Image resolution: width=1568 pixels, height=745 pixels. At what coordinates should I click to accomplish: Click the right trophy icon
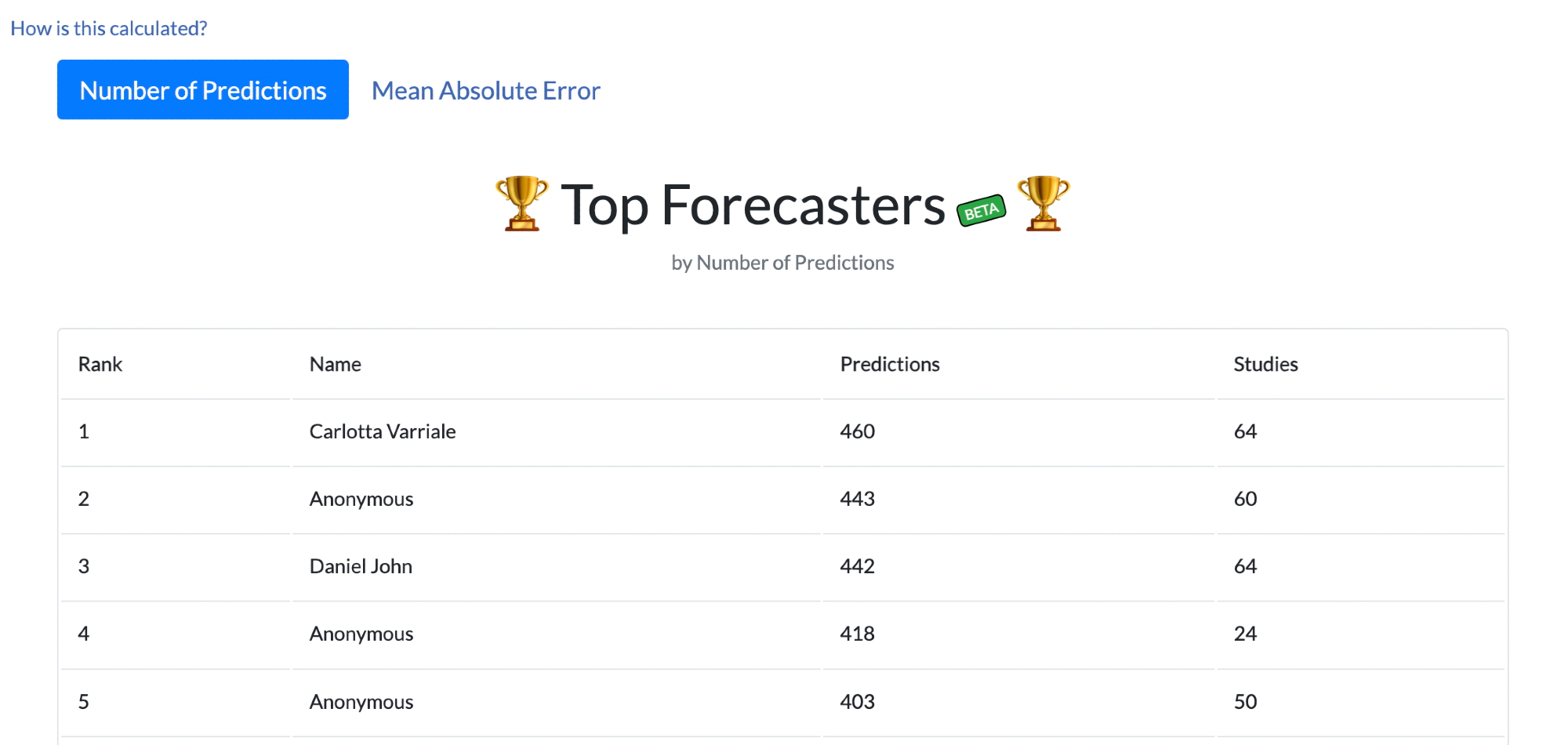[x=1043, y=204]
